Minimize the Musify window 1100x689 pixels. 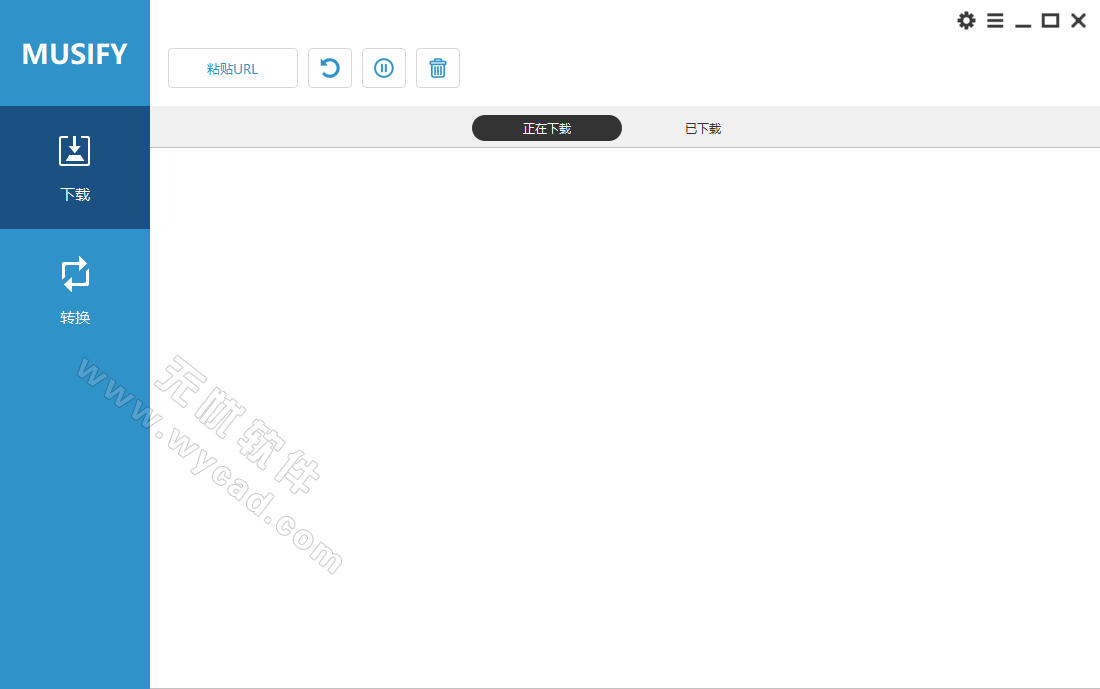[x=1023, y=22]
